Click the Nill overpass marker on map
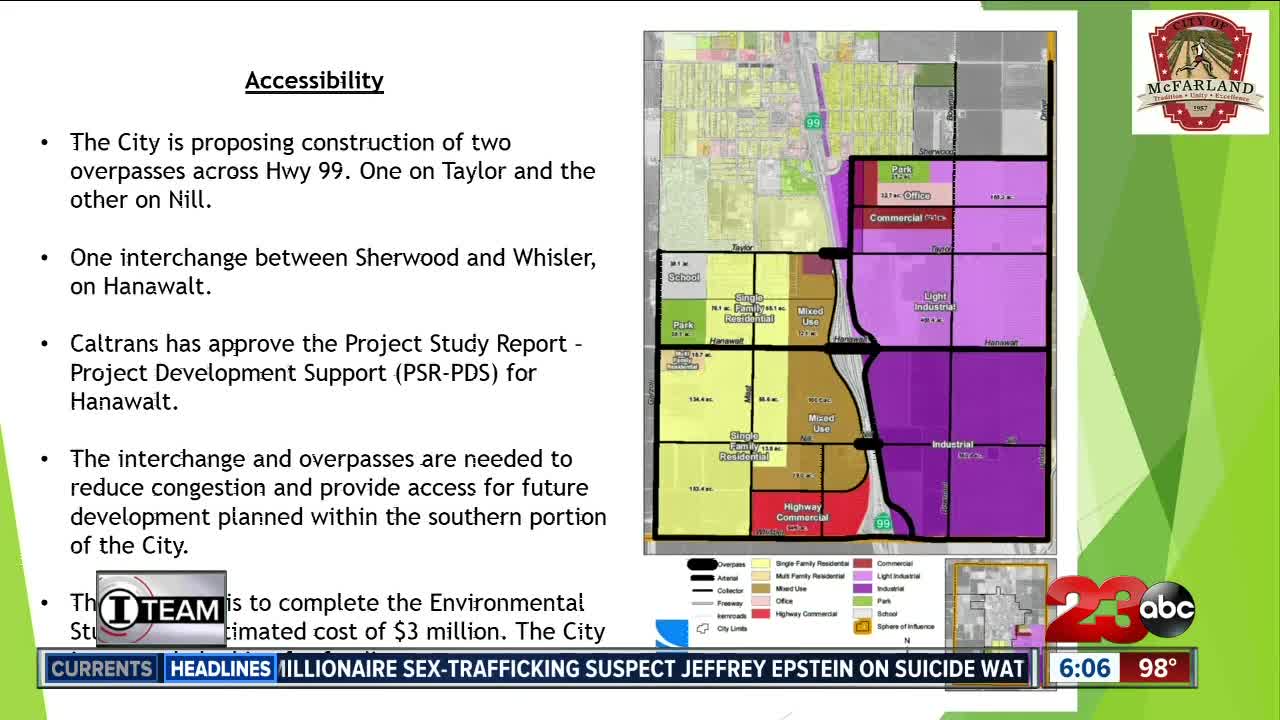 click(868, 443)
